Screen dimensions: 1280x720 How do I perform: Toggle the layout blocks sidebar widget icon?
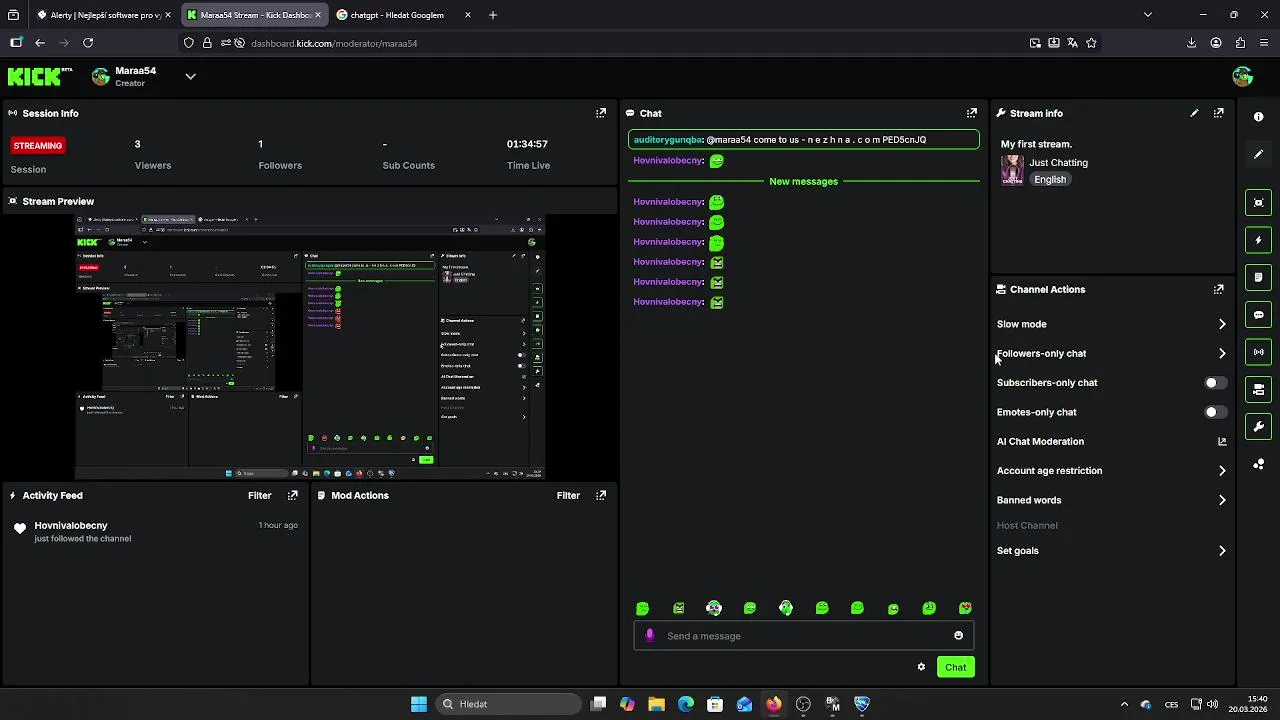coord(1258,389)
